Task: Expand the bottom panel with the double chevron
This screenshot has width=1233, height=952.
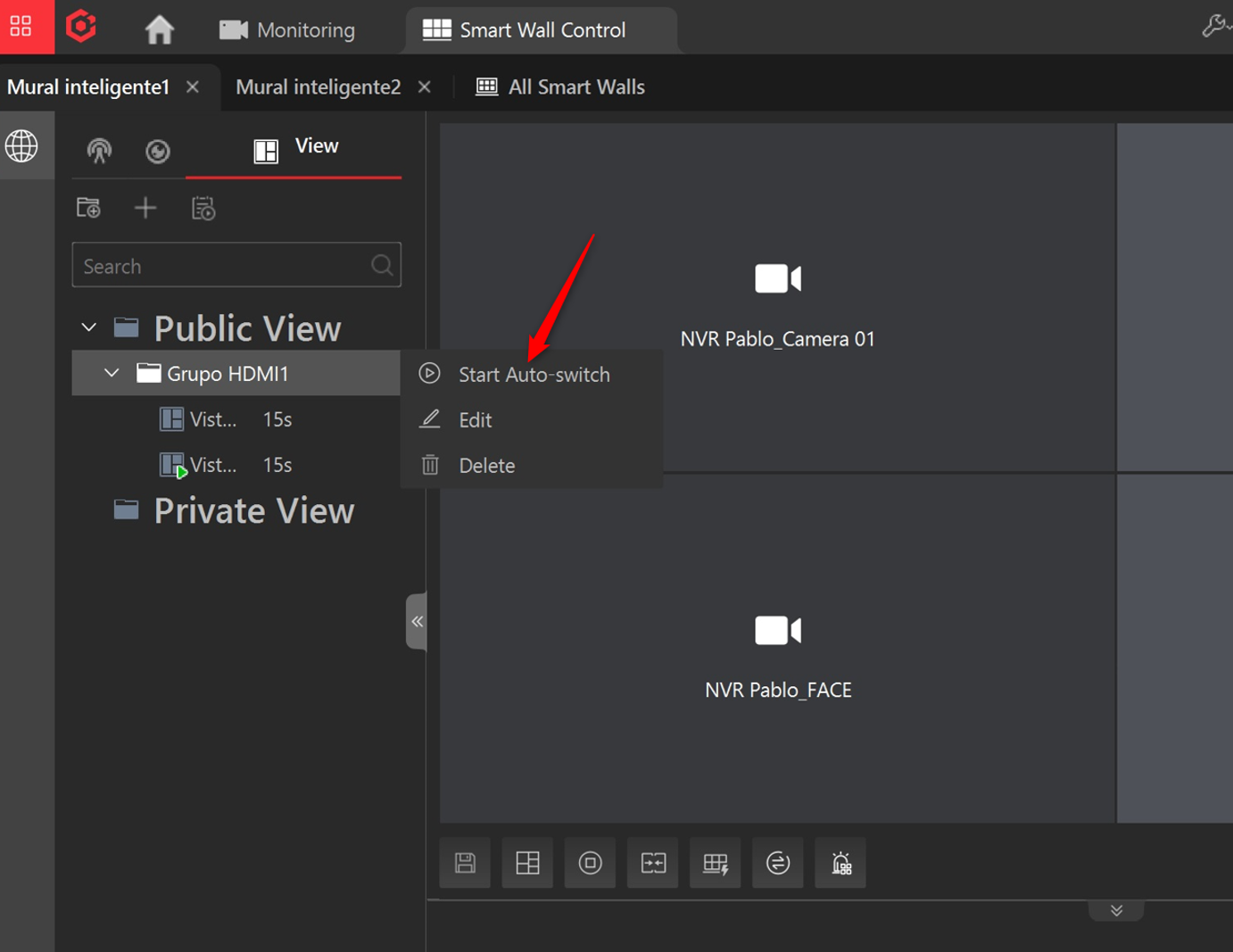Action: [1116, 910]
